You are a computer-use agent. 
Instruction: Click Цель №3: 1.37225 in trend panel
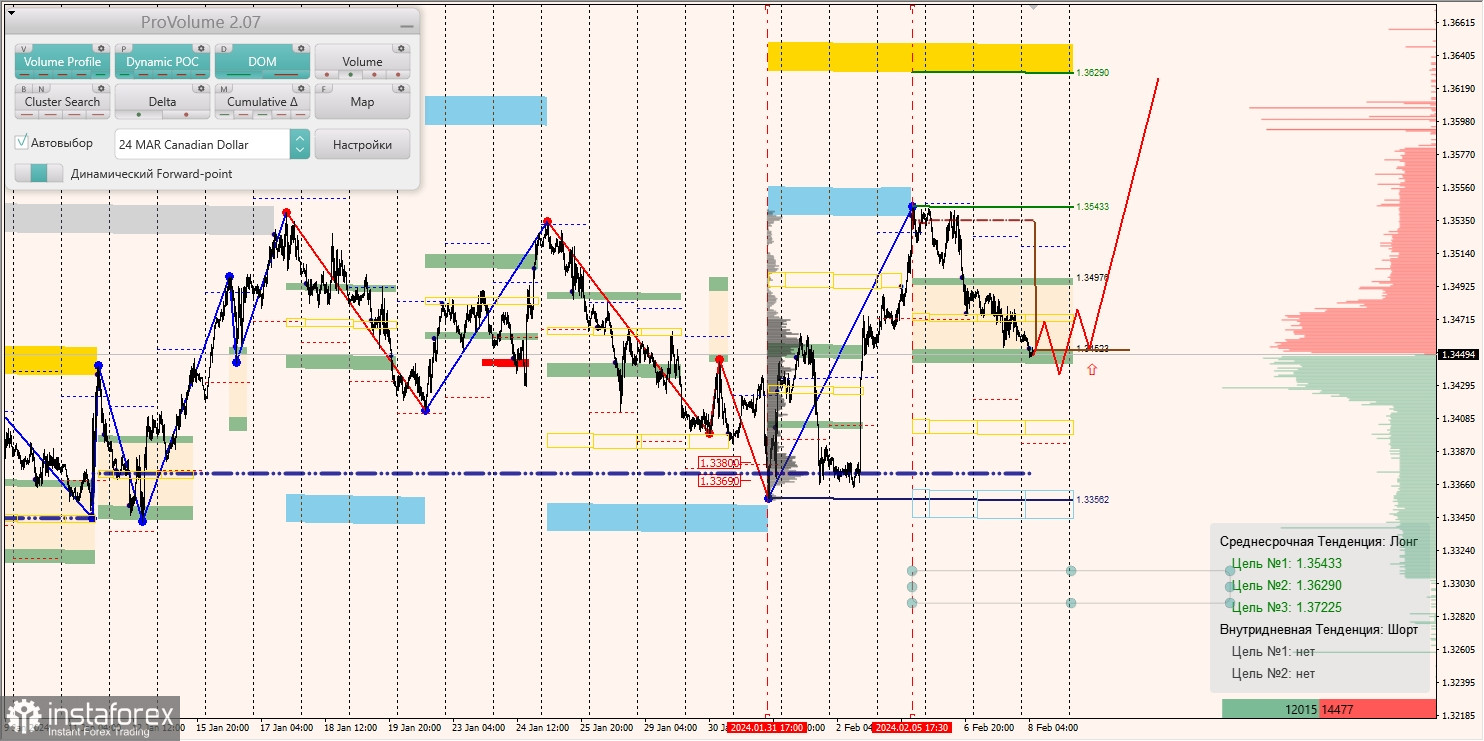click(1287, 607)
